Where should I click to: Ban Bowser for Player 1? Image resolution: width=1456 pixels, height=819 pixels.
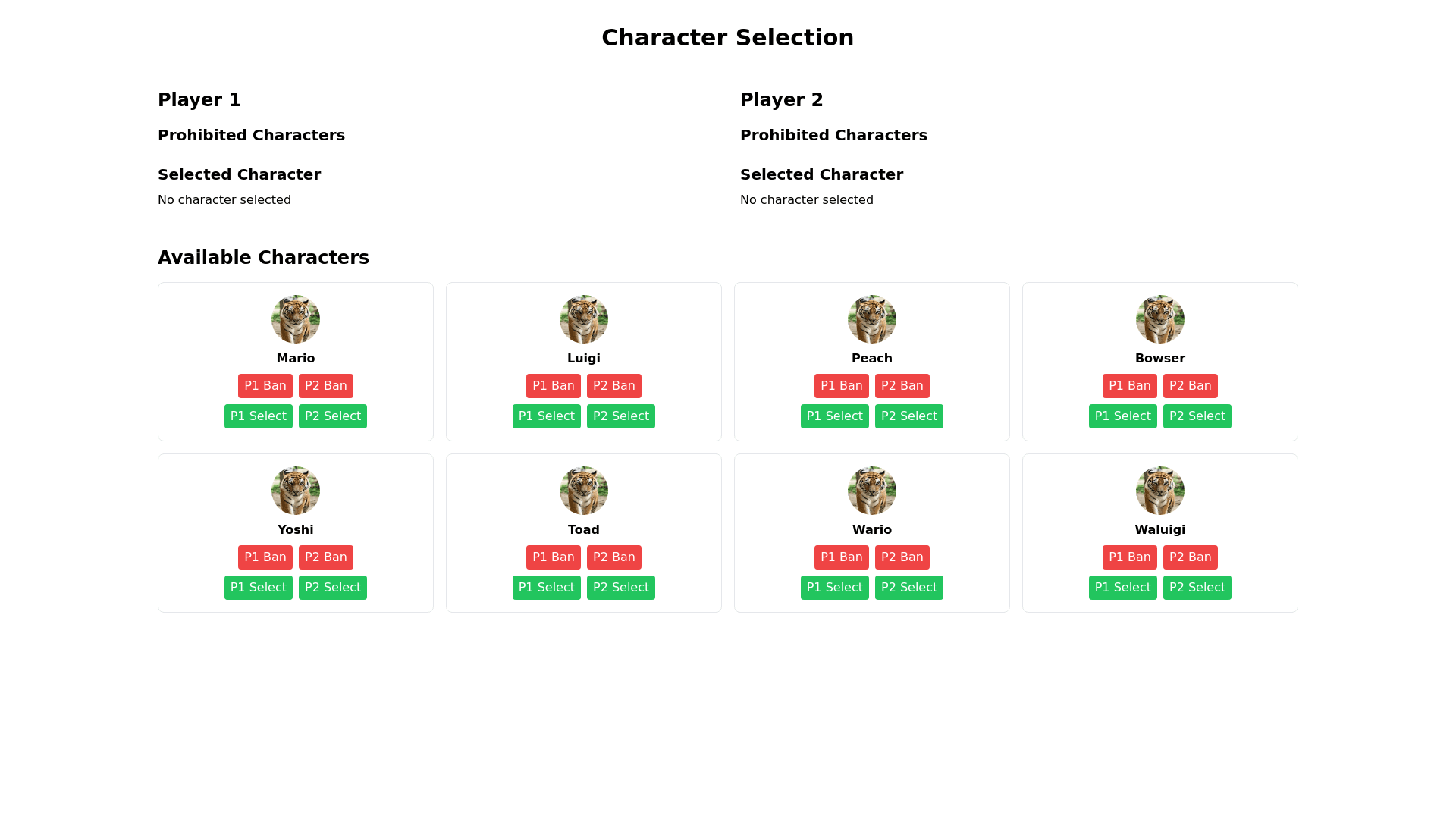[1130, 386]
